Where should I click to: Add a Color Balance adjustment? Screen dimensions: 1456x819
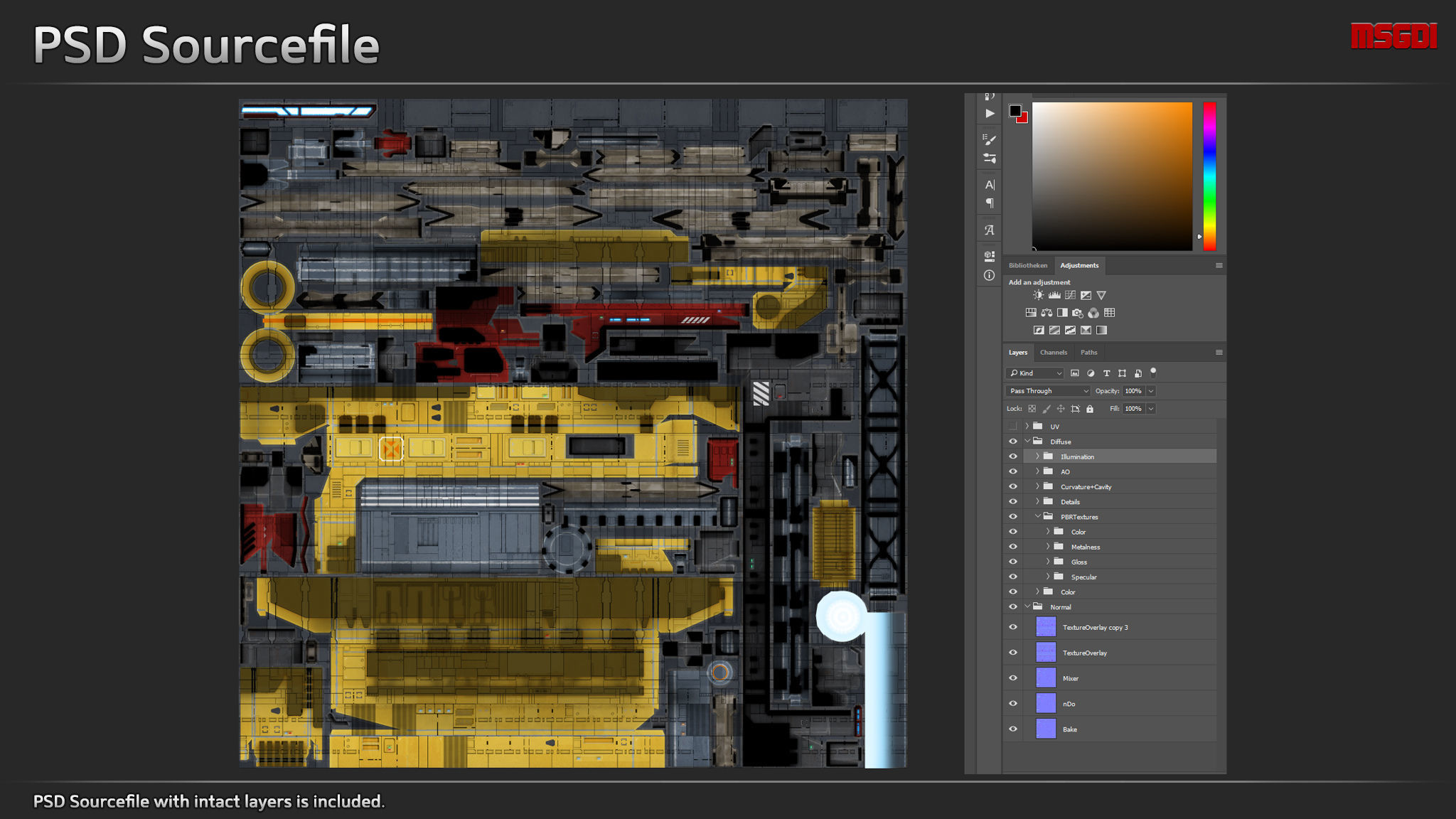pyautogui.click(x=1046, y=313)
